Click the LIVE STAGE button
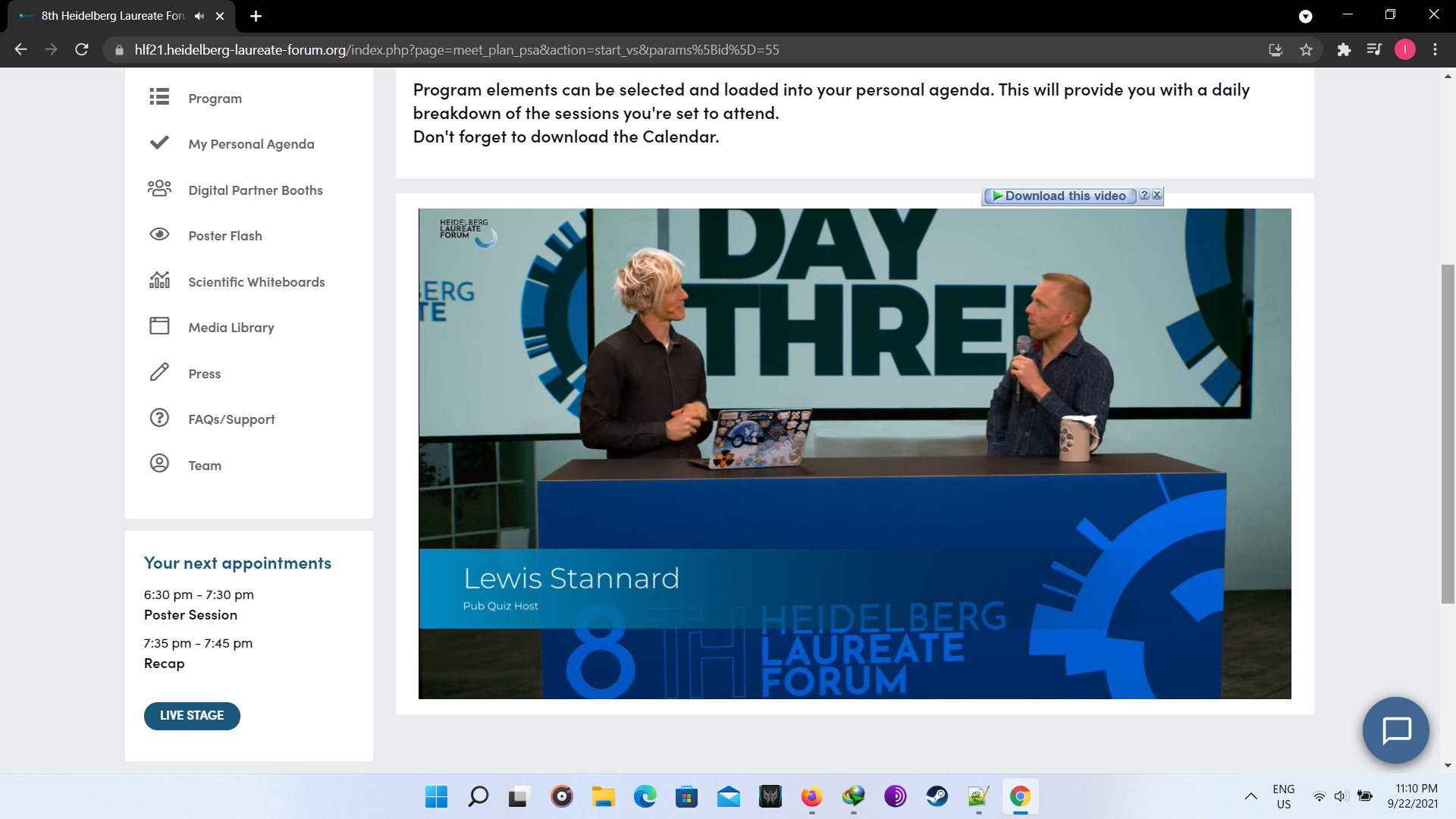1456x819 pixels. tap(192, 716)
